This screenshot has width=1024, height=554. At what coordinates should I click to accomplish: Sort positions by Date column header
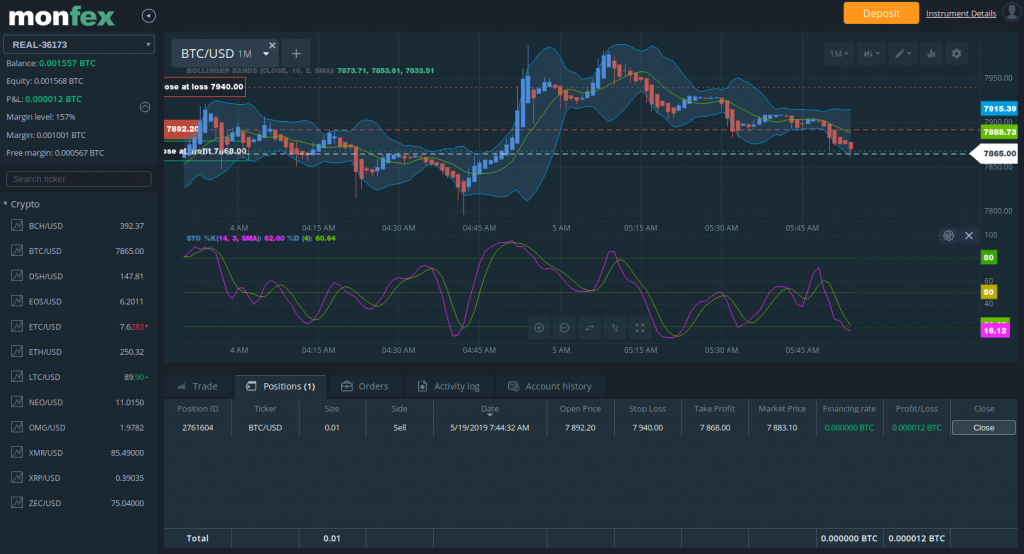pos(490,409)
